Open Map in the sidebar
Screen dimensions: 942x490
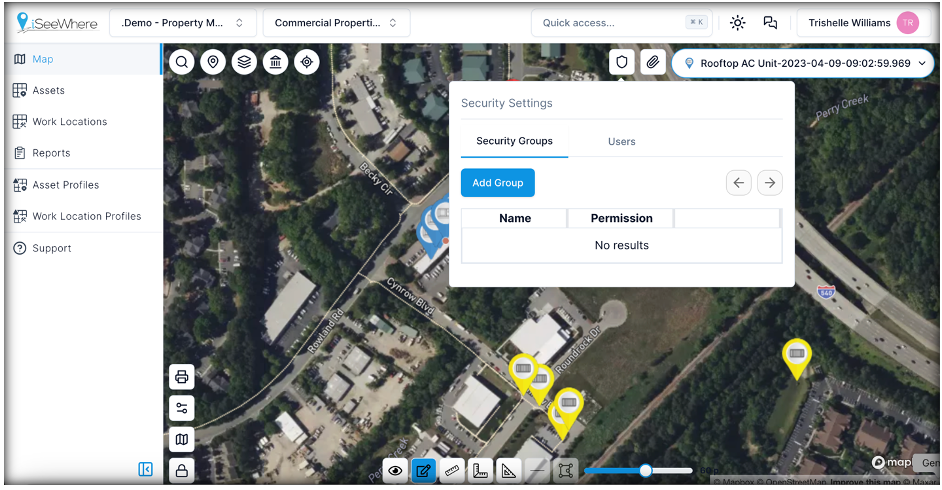coord(83,59)
